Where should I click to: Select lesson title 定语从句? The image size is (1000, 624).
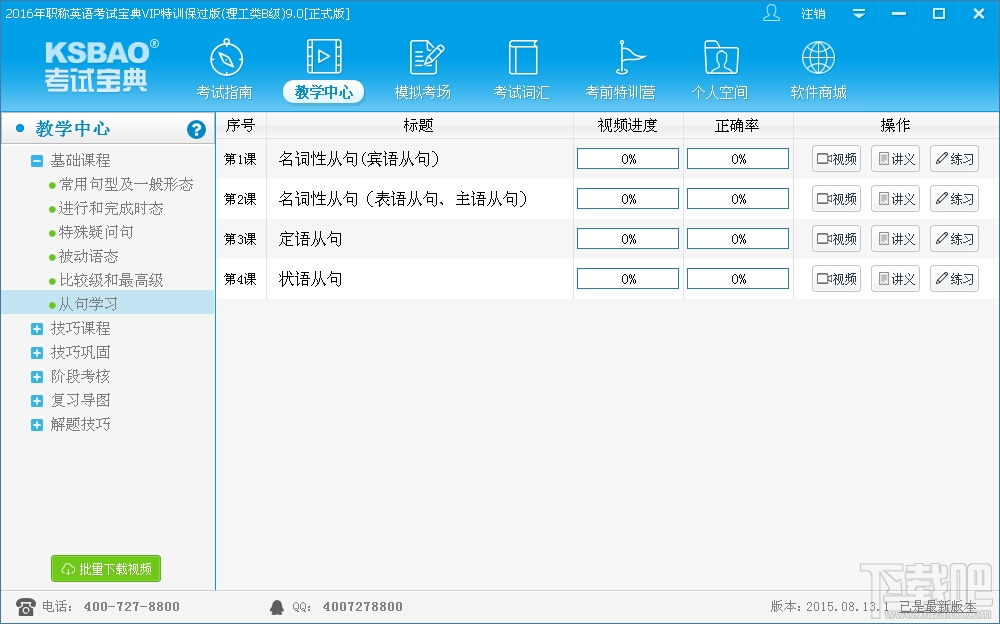[311, 239]
